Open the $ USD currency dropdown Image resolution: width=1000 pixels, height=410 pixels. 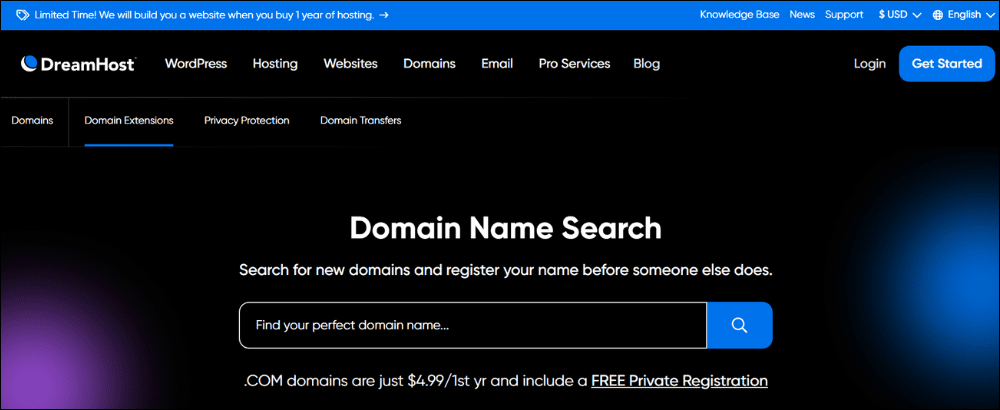[x=900, y=15]
